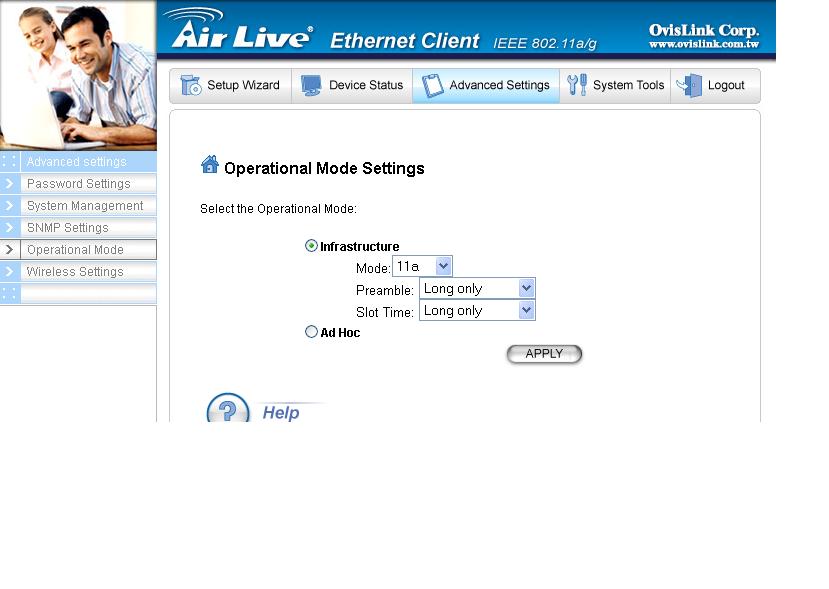The image size is (829, 589).
Task: Click the www.ovislink.com.tw link
Action: point(704,44)
